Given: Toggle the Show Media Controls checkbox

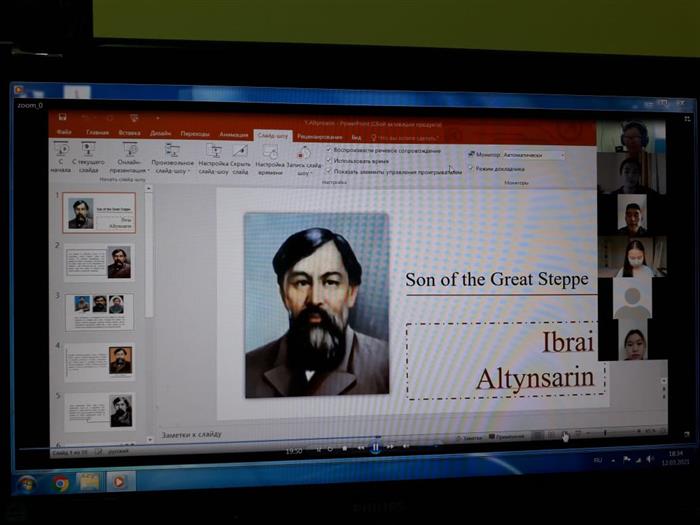Looking at the screenshot, I should click(x=329, y=171).
